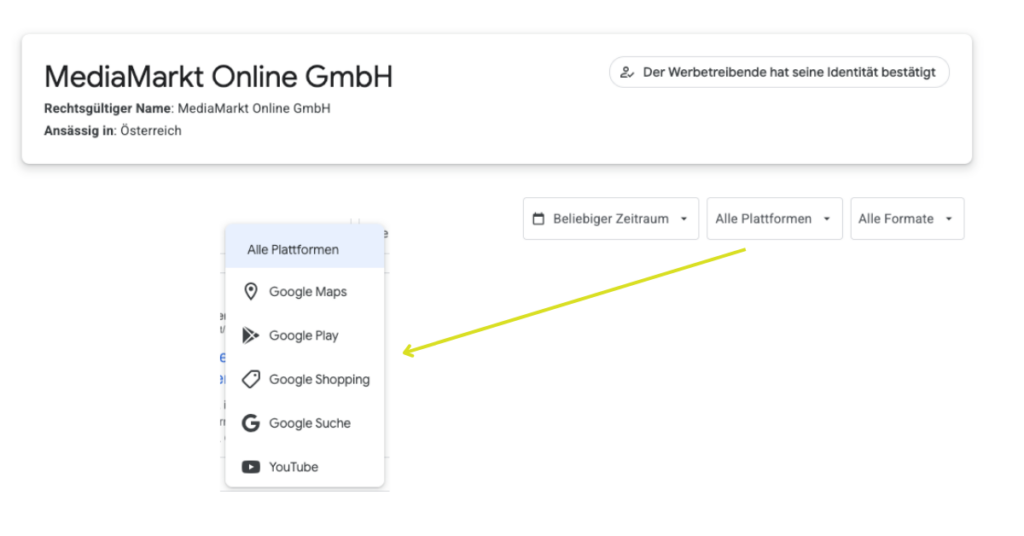Screen dimensions: 1024x536
Task: Open the Alle Plattformen filter dropdown
Action: 775,219
